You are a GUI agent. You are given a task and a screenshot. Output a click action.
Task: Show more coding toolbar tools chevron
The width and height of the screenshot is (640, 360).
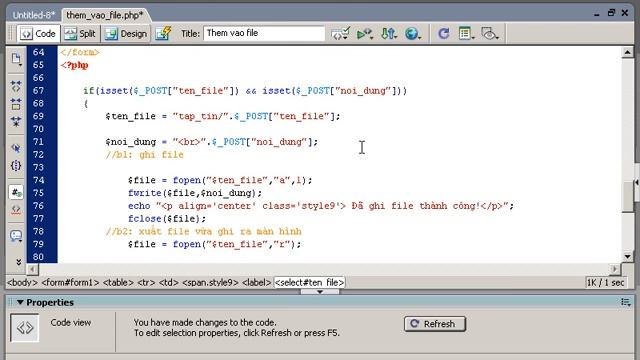[18, 262]
